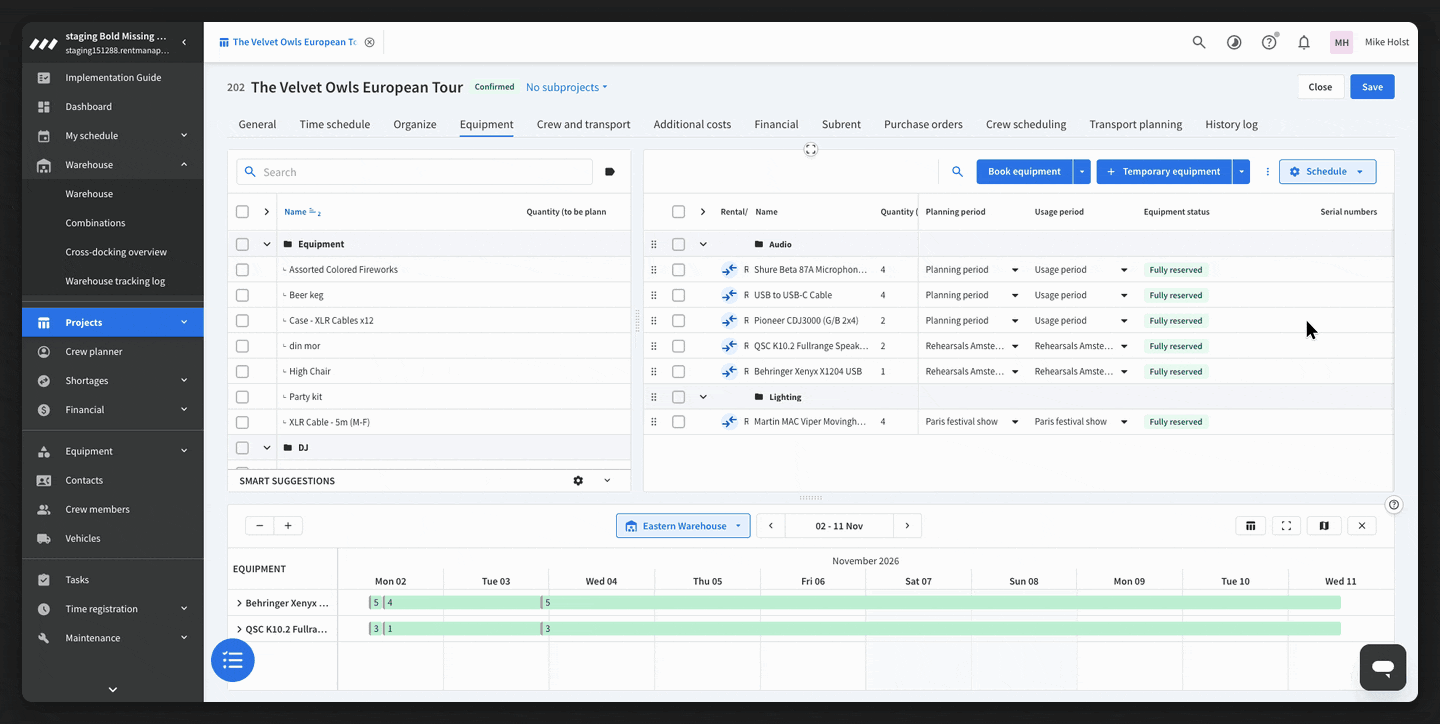
Task: Expand the No subprojects dropdown
Action: coord(566,87)
